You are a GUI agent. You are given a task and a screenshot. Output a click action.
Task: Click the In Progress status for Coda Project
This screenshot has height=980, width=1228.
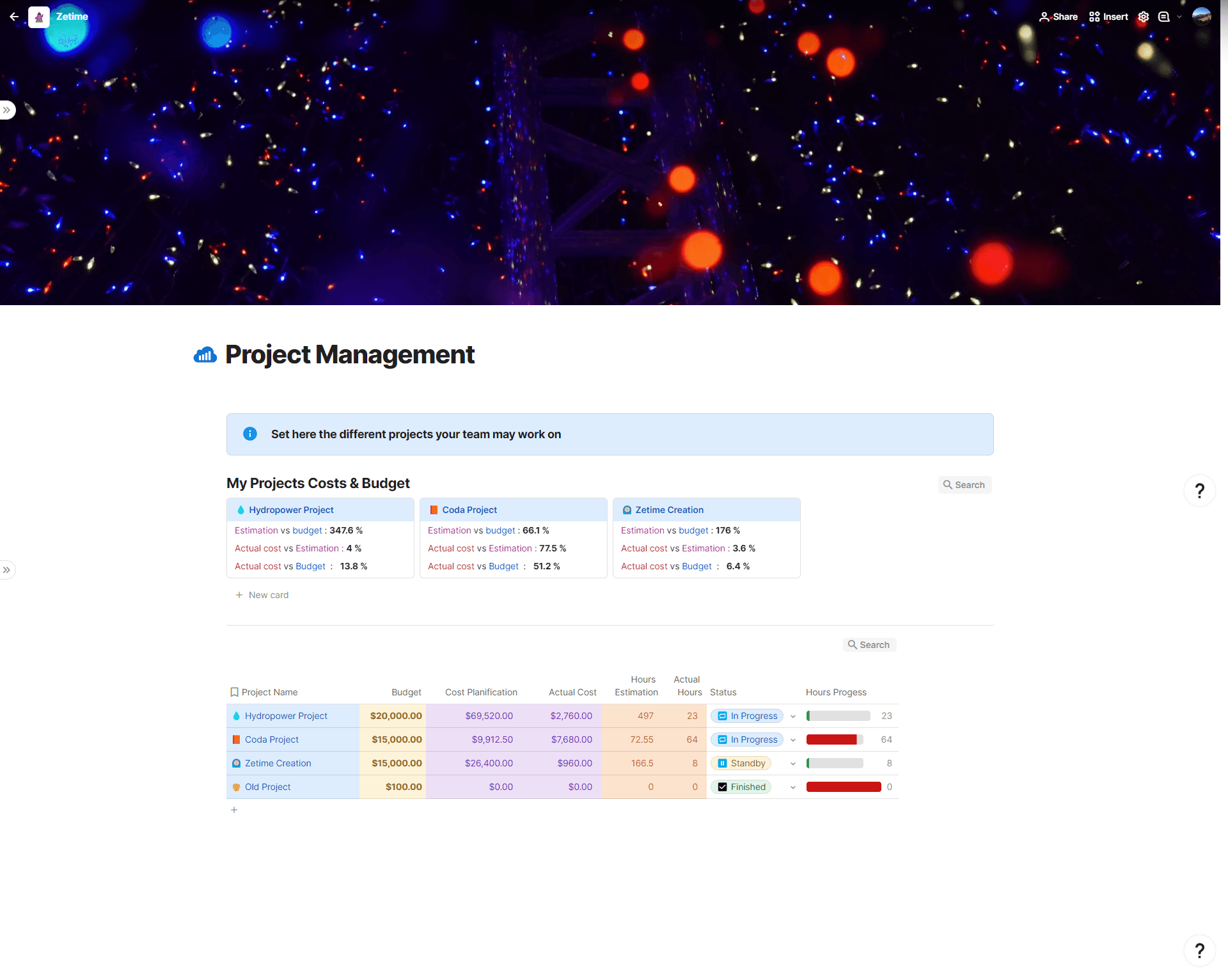tap(747, 739)
